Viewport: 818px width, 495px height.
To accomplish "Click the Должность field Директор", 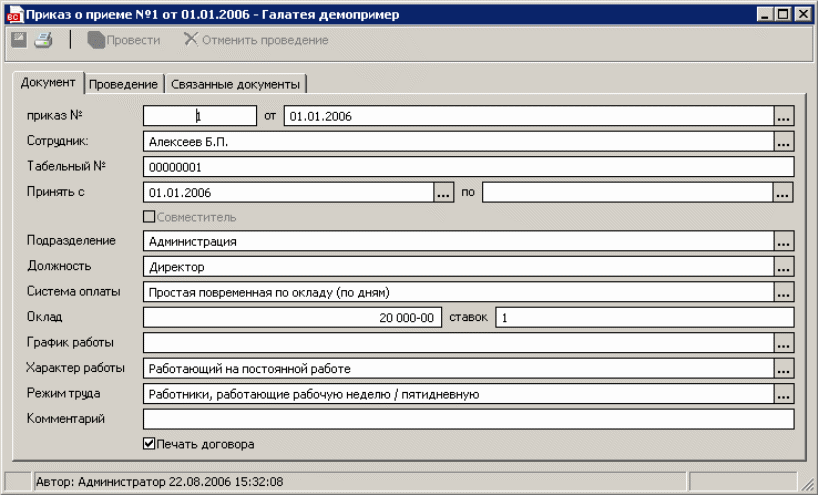I will point(458,267).
